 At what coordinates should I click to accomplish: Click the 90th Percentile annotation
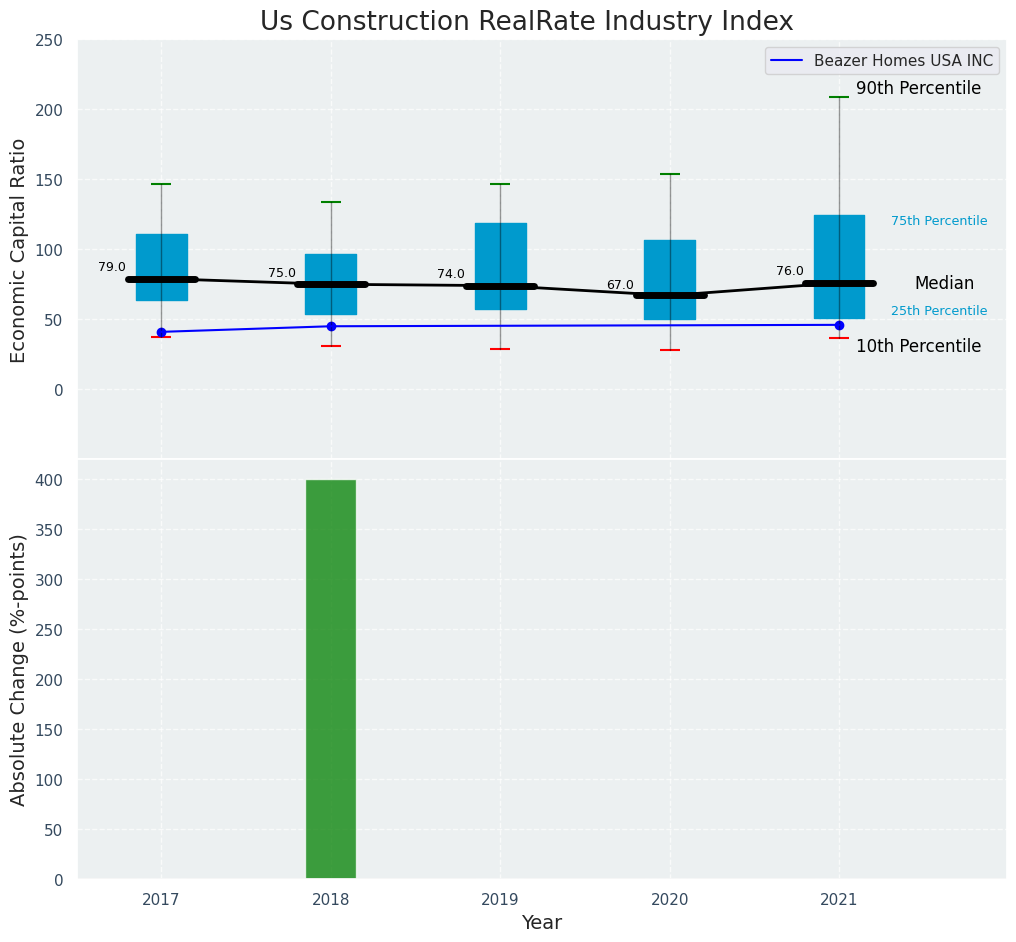coord(918,89)
